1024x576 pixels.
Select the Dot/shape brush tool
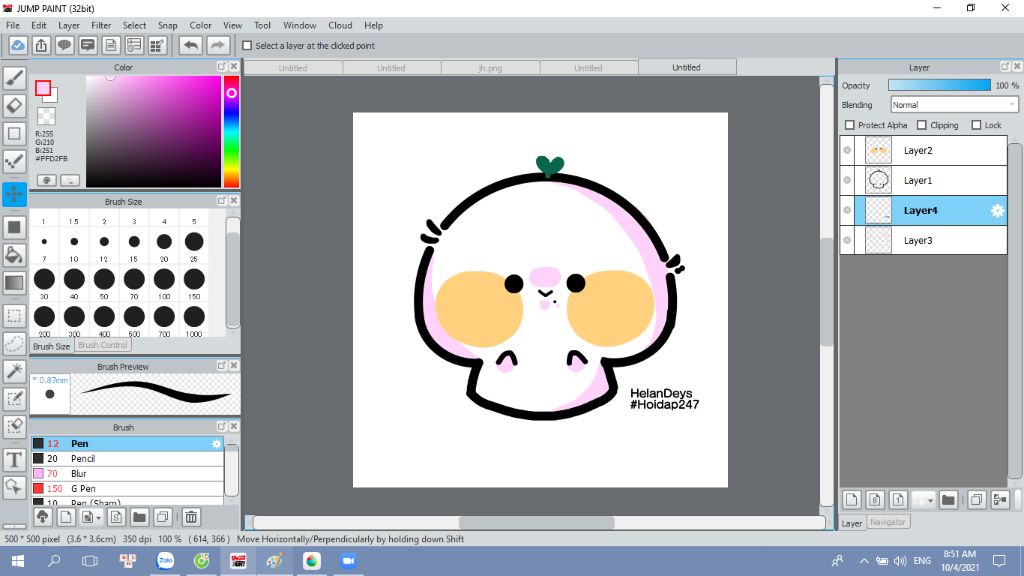[14, 161]
